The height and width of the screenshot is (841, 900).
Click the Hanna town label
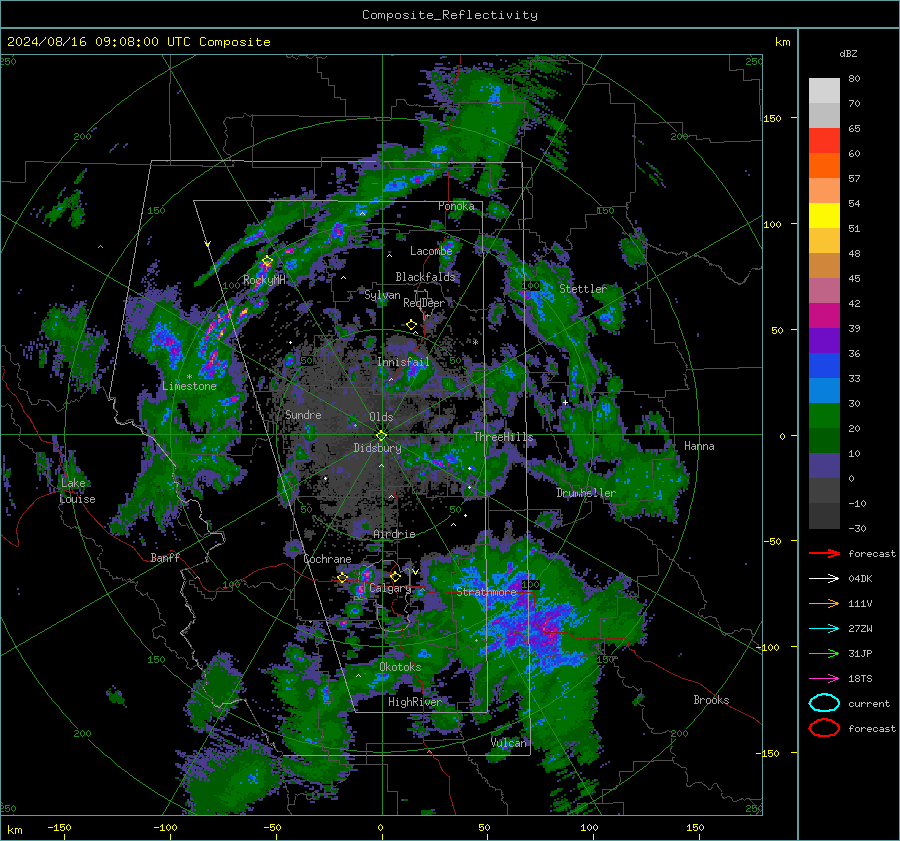point(699,446)
